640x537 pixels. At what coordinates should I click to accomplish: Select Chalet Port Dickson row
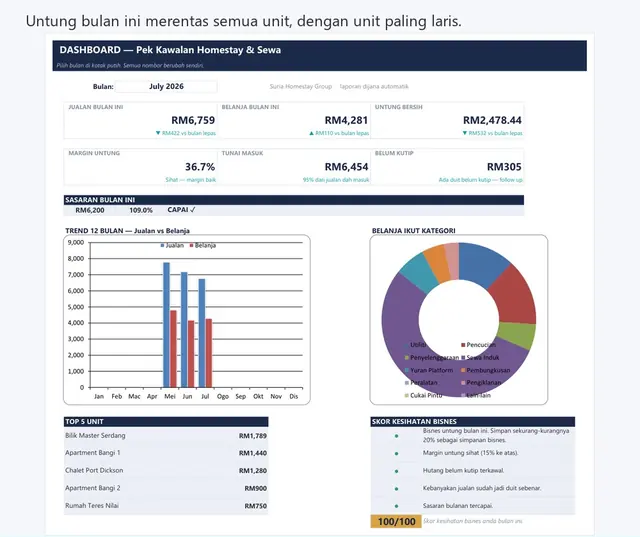coord(166,470)
